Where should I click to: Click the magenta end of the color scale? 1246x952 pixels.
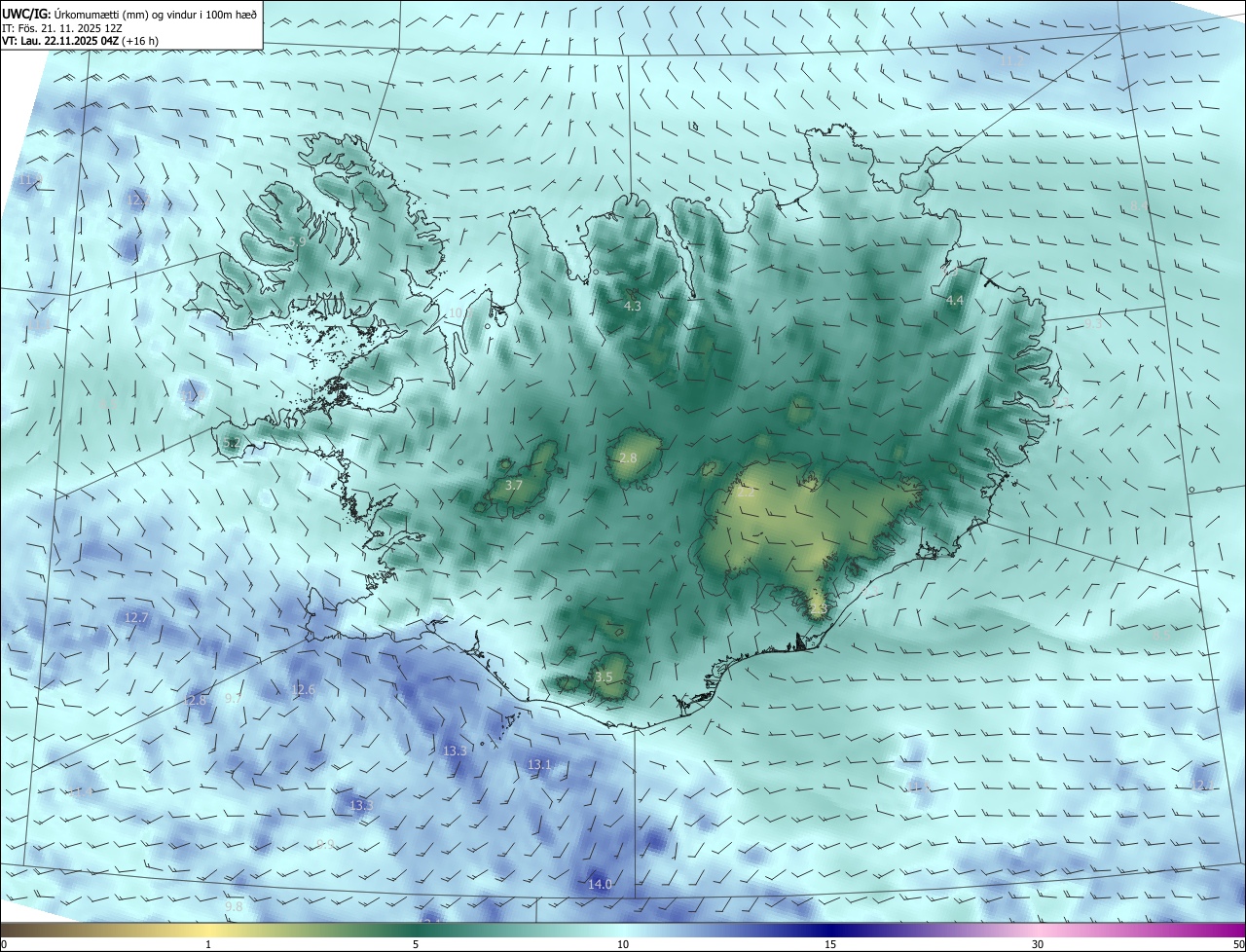pos(1234,931)
